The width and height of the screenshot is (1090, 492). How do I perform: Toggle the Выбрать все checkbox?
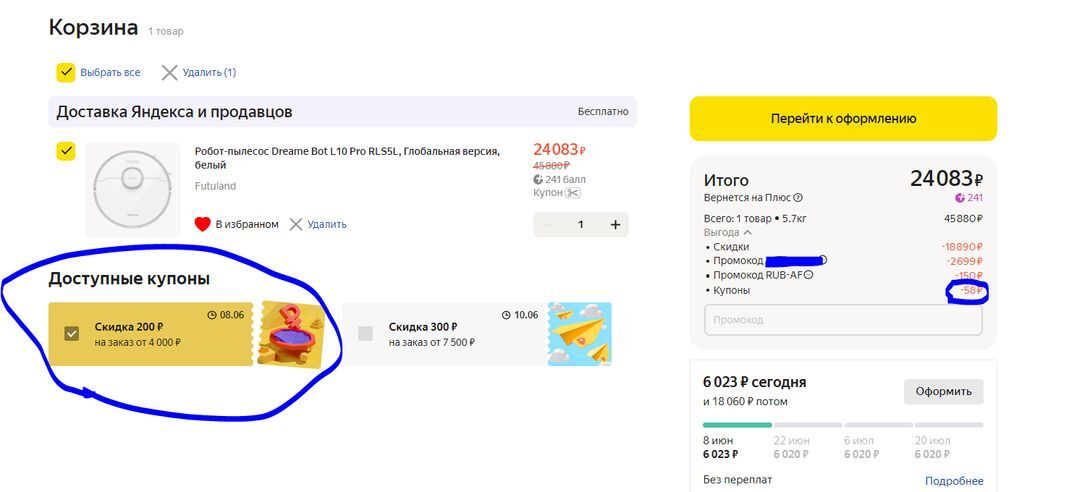[66, 72]
